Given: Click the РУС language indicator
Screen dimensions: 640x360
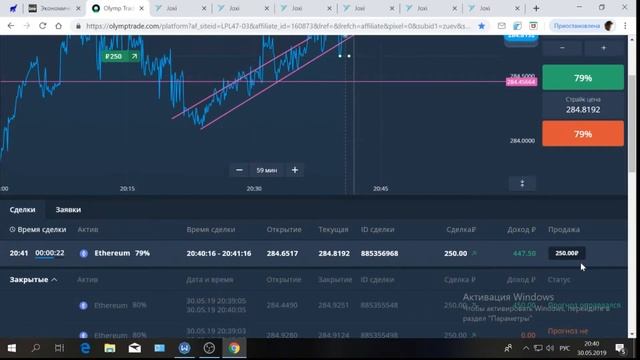Looking at the screenshot, I should click(565, 348).
